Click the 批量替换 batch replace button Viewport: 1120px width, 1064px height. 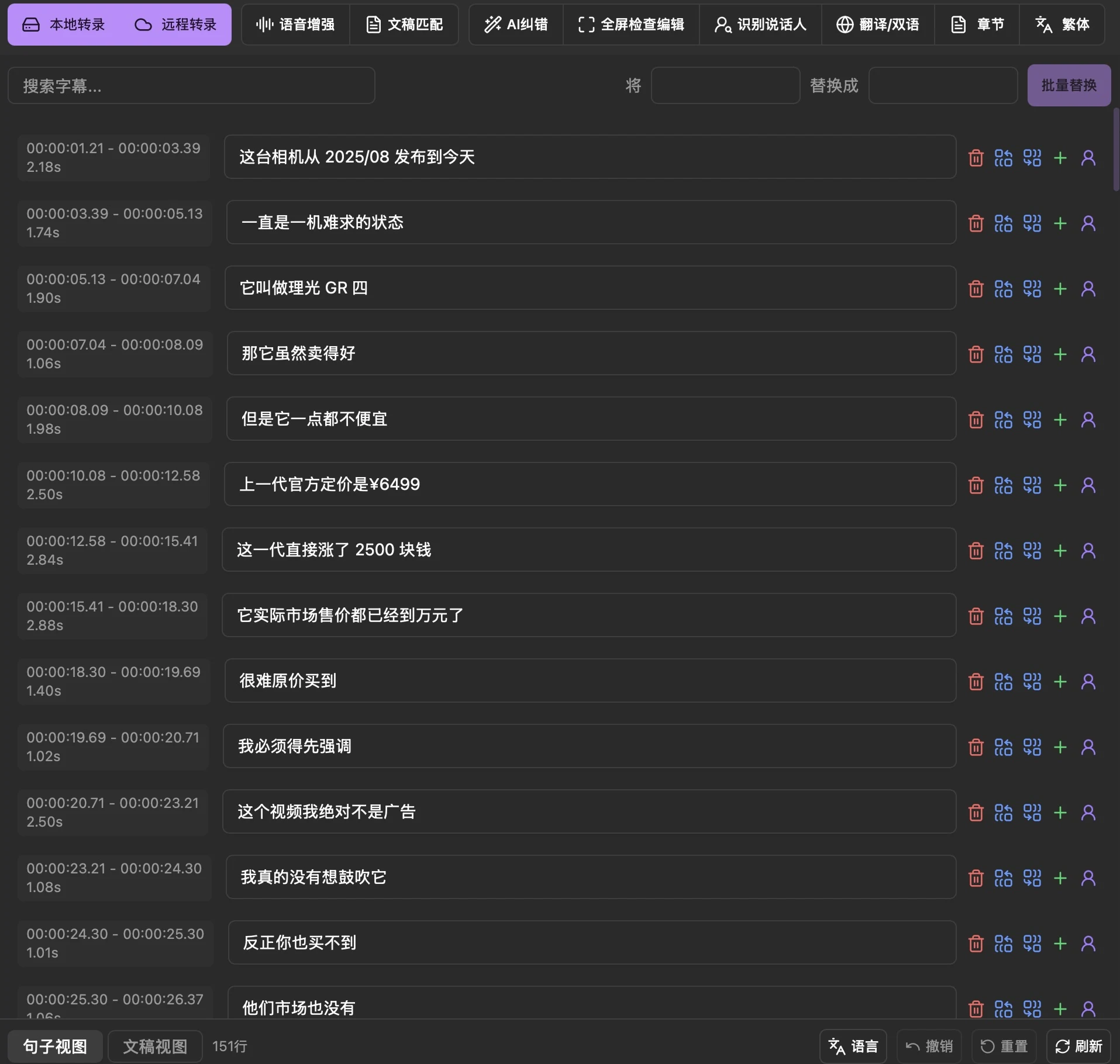click(1069, 85)
